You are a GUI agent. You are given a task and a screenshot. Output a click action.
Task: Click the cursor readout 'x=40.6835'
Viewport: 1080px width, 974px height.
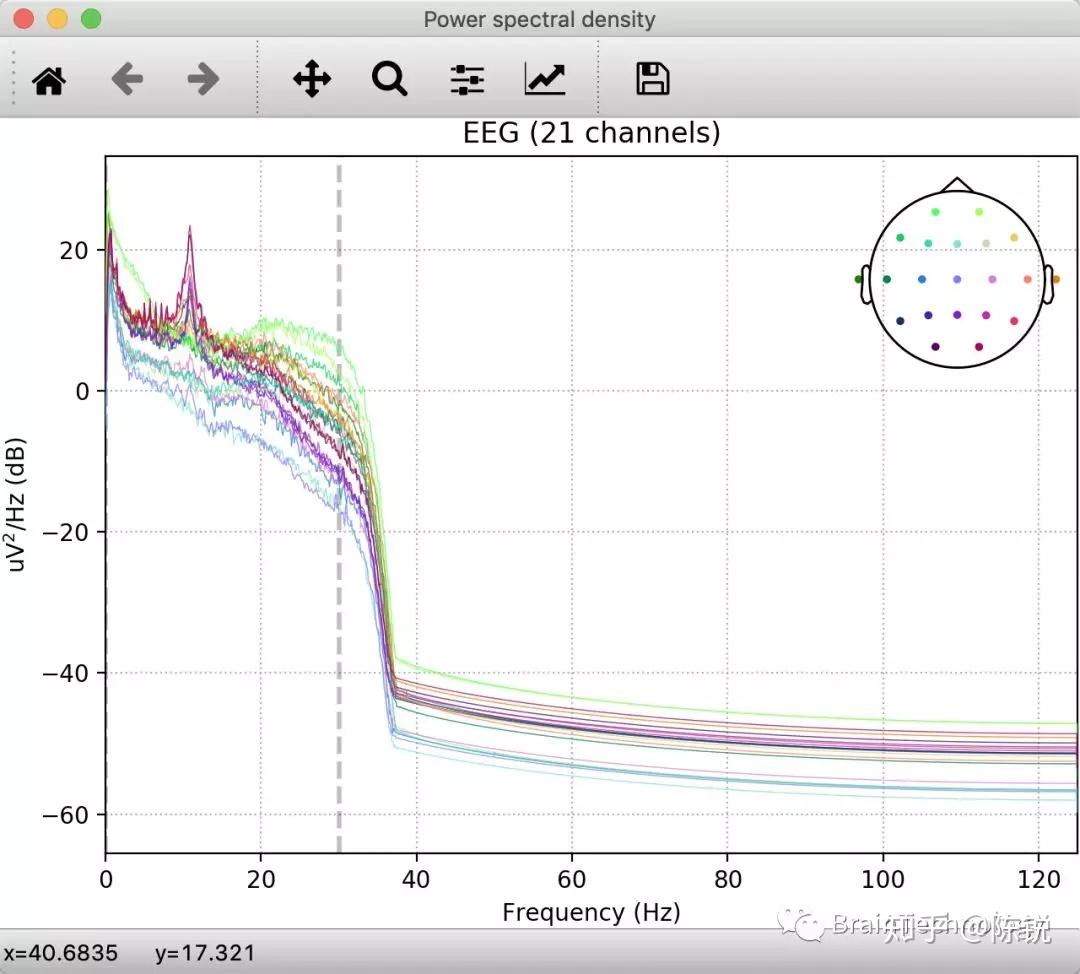coord(61,953)
